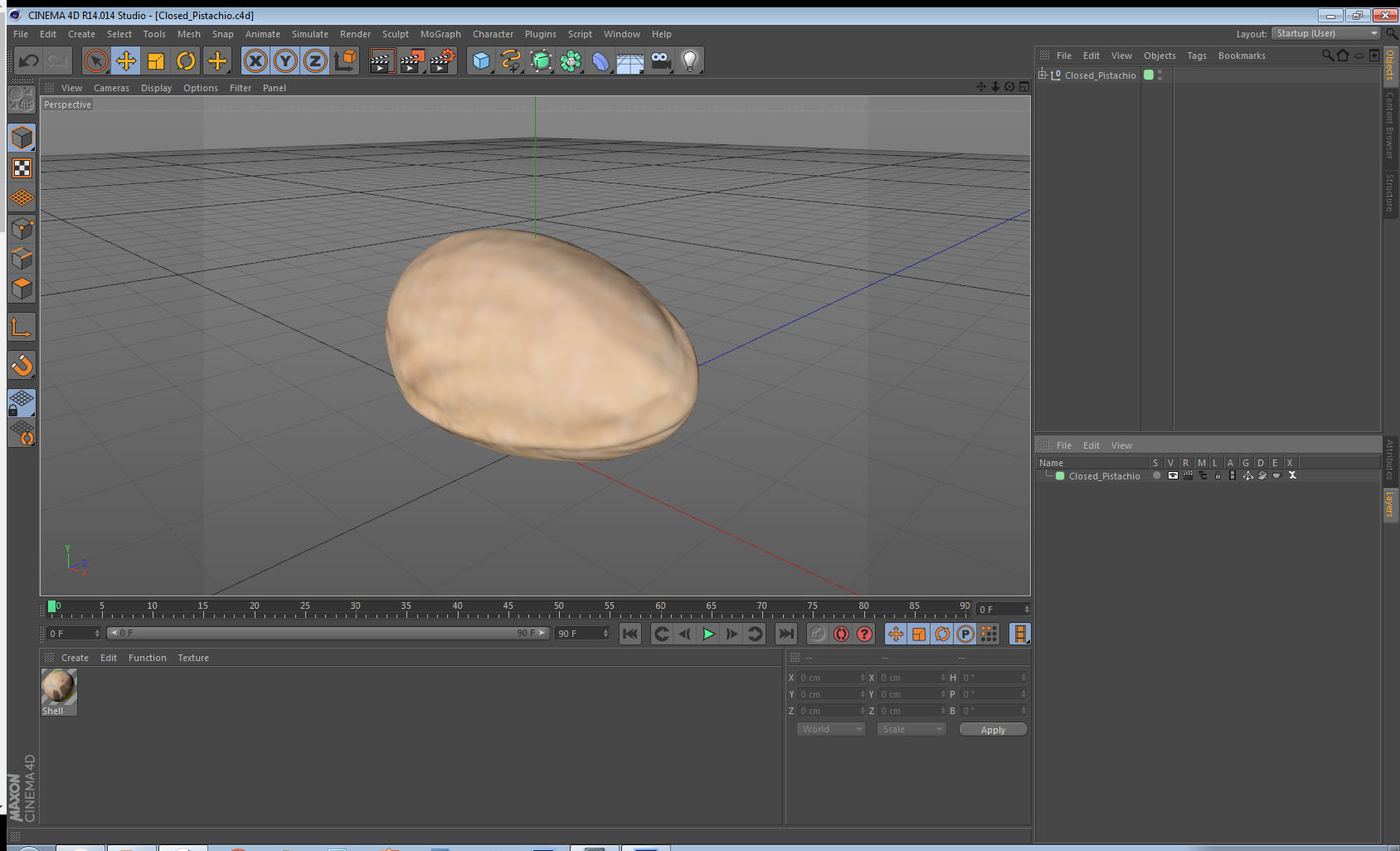Toggle Closed_Pistachio layer solo dot

coord(1156,475)
